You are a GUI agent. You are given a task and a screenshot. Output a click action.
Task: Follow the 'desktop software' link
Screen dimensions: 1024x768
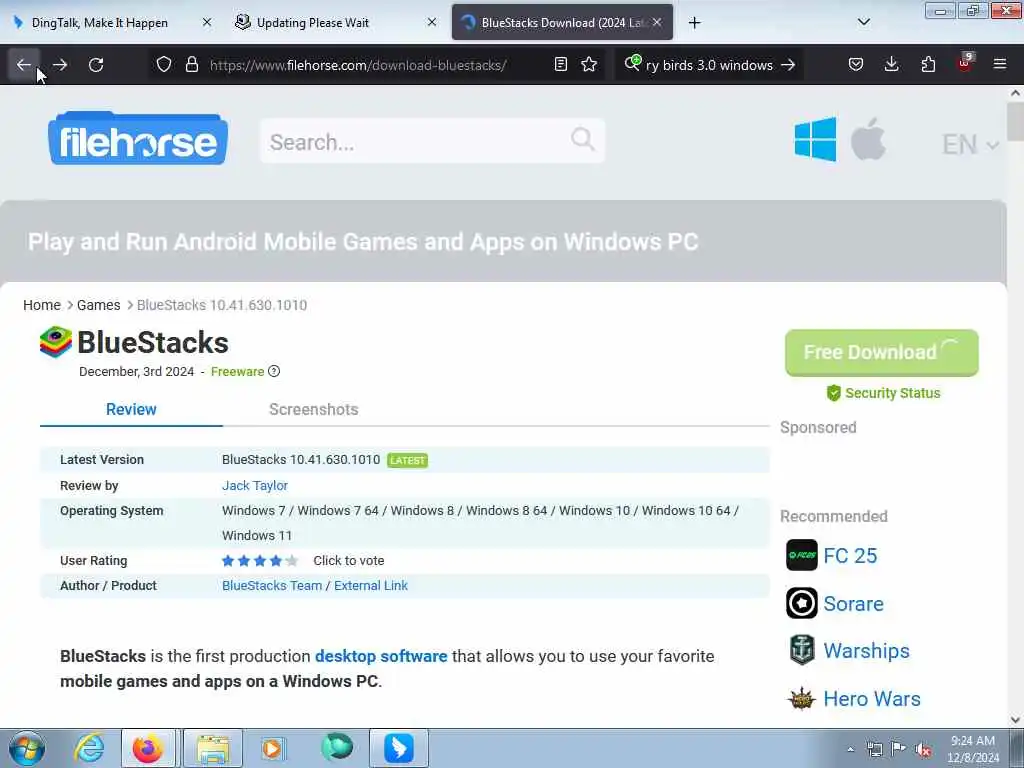pos(381,656)
